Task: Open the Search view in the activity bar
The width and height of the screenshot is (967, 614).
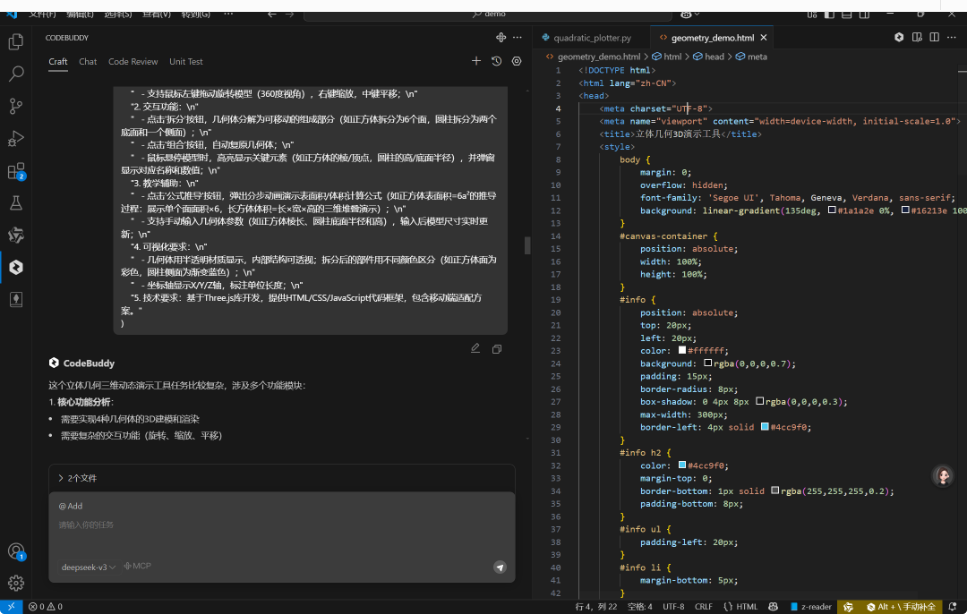Action: (x=16, y=74)
